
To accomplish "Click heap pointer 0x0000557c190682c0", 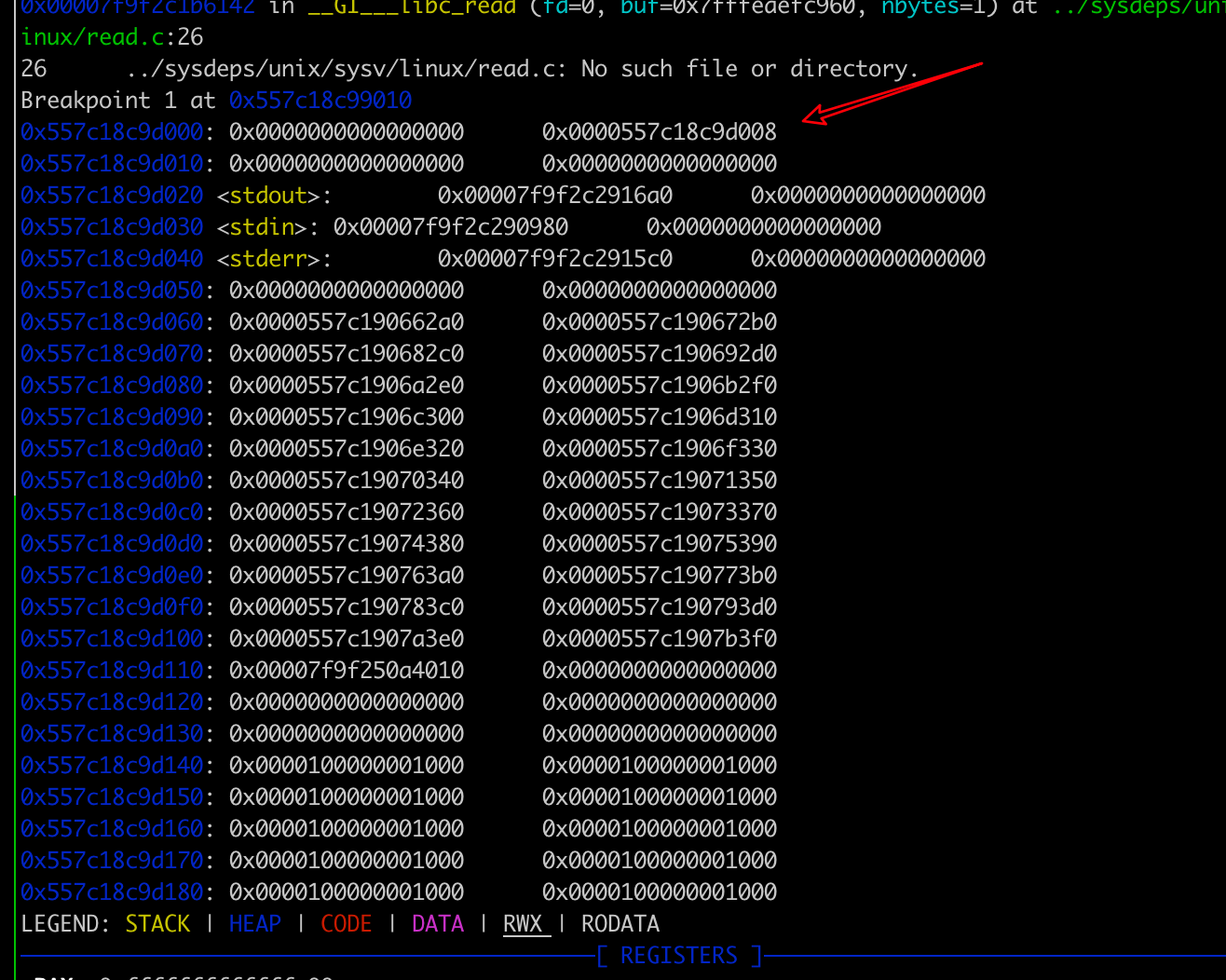I will (347, 354).
